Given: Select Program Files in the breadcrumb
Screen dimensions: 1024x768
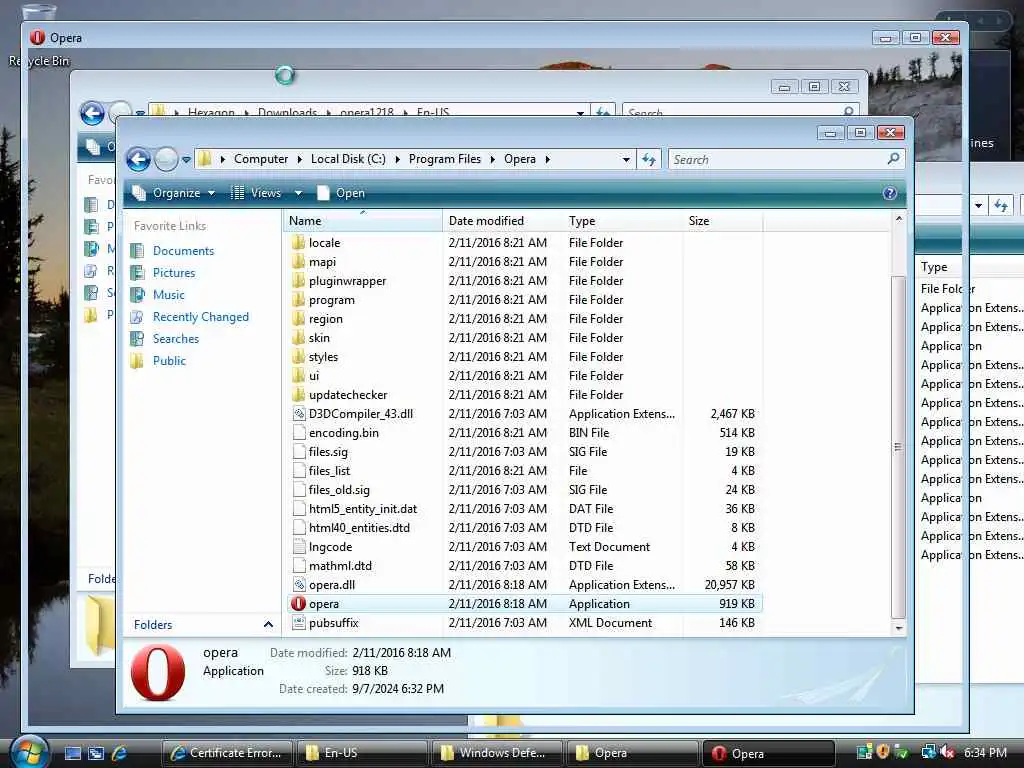Looking at the screenshot, I should 445,159.
